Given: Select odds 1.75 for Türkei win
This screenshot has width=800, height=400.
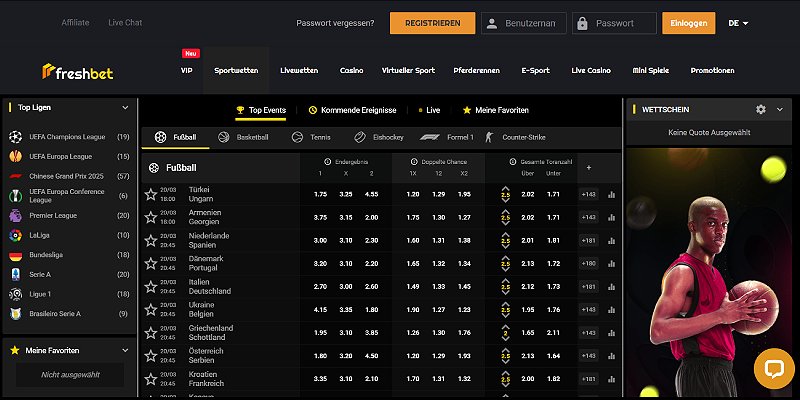Looking at the screenshot, I should point(320,194).
